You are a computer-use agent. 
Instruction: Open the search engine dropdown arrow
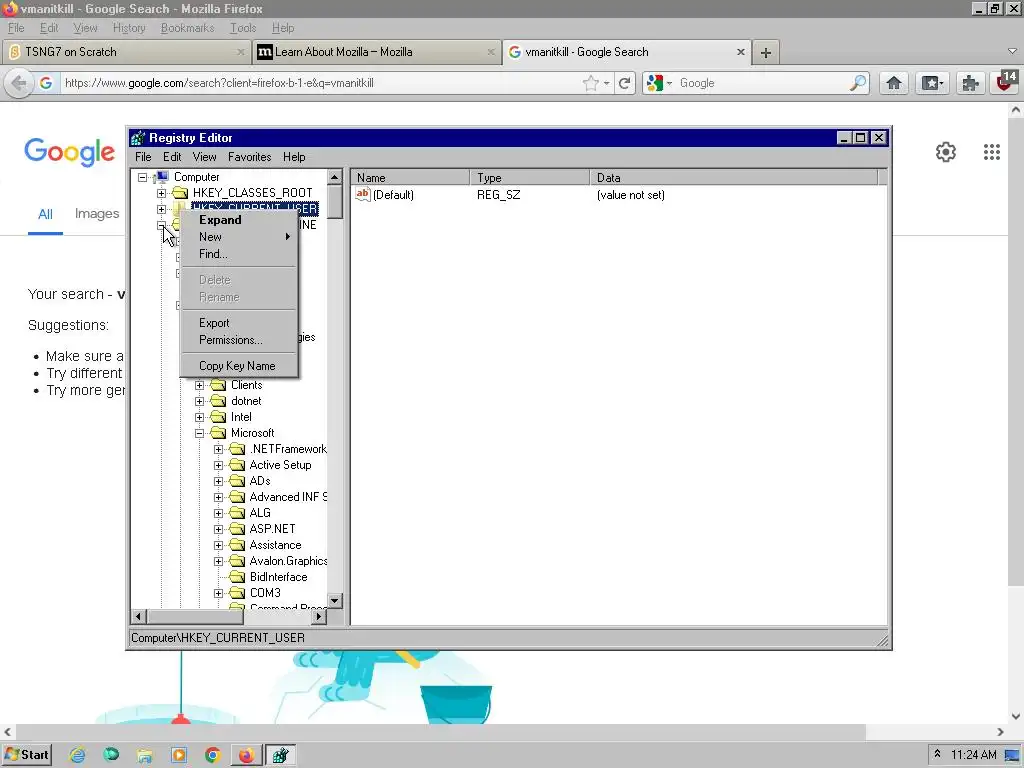click(x=669, y=84)
